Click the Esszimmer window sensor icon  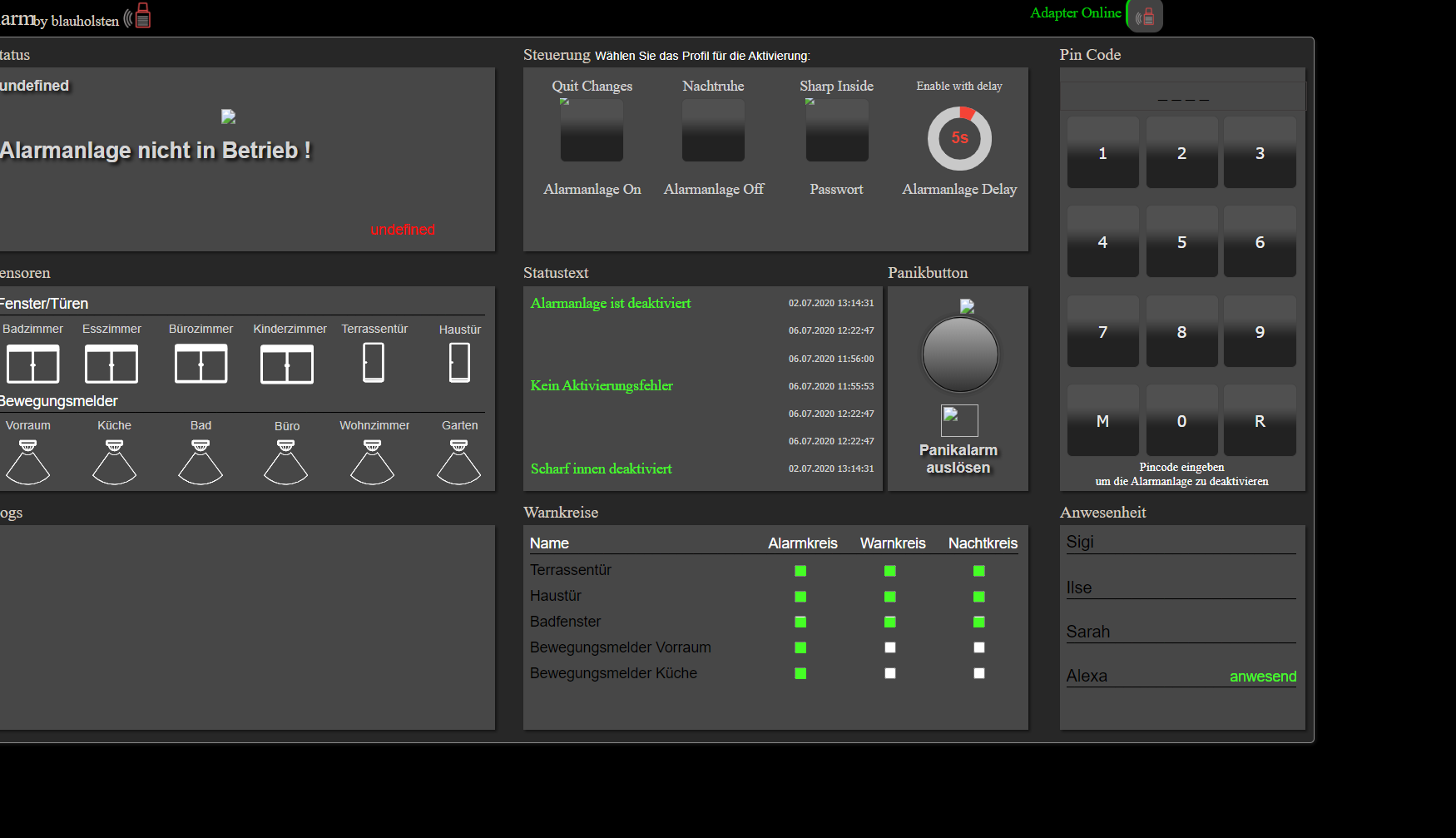pos(111,364)
